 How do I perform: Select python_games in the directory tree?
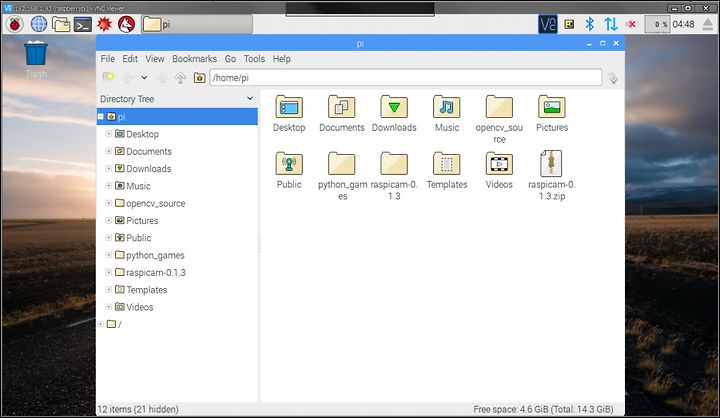pyautogui.click(x=155, y=255)
